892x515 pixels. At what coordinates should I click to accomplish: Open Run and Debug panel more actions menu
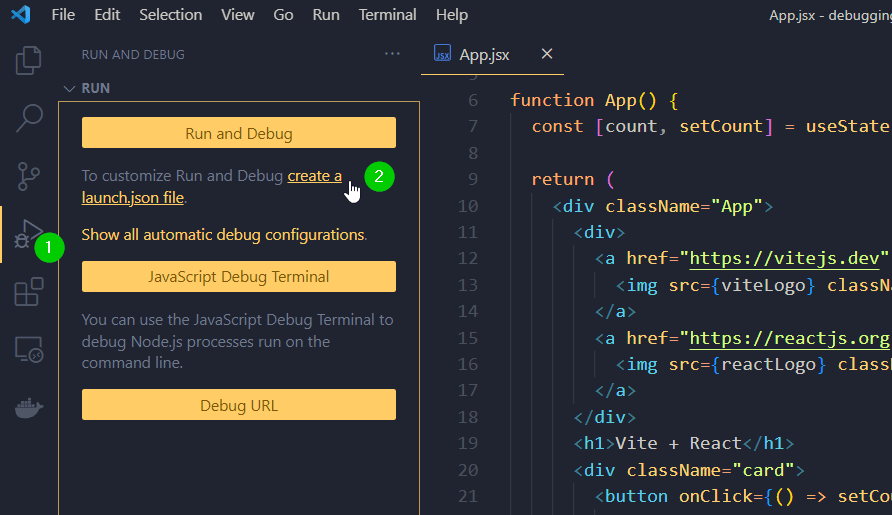click(392, 54)
